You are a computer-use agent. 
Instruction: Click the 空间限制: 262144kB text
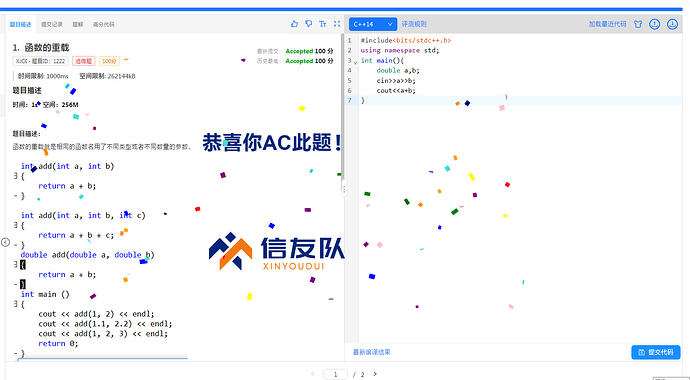(107, 76)
